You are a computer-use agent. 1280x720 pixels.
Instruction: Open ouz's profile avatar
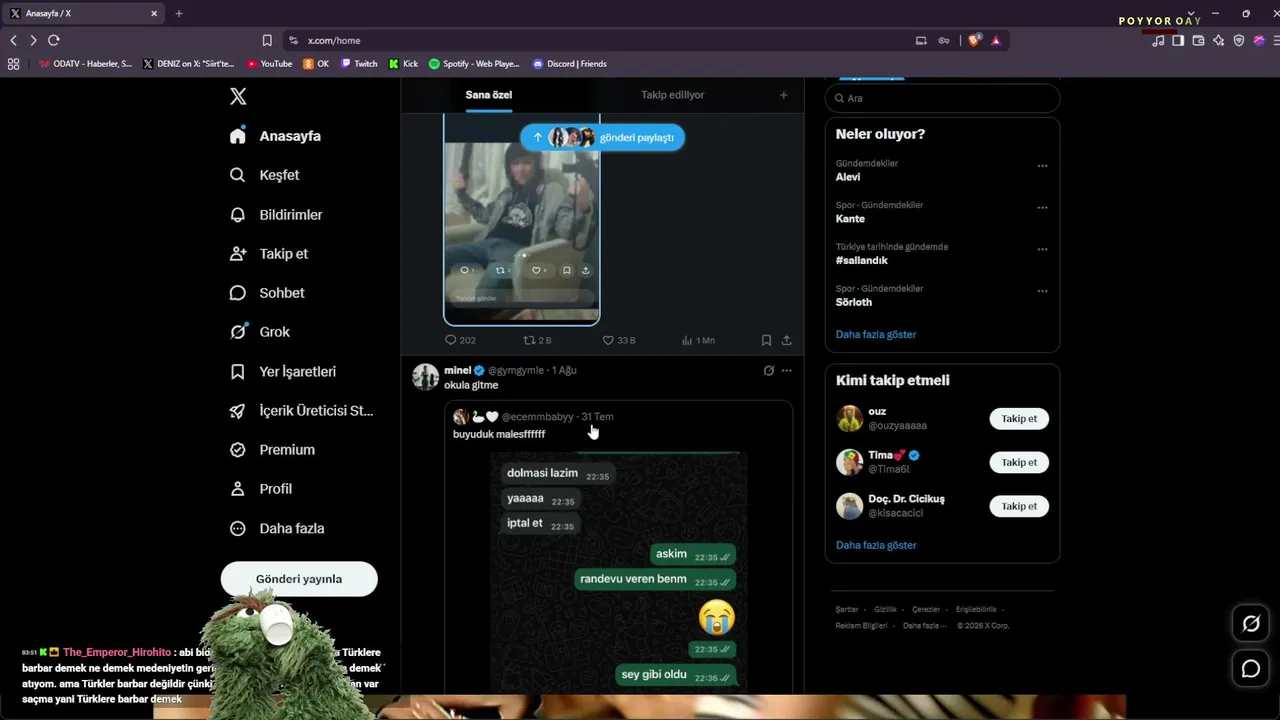pos(850,419)
